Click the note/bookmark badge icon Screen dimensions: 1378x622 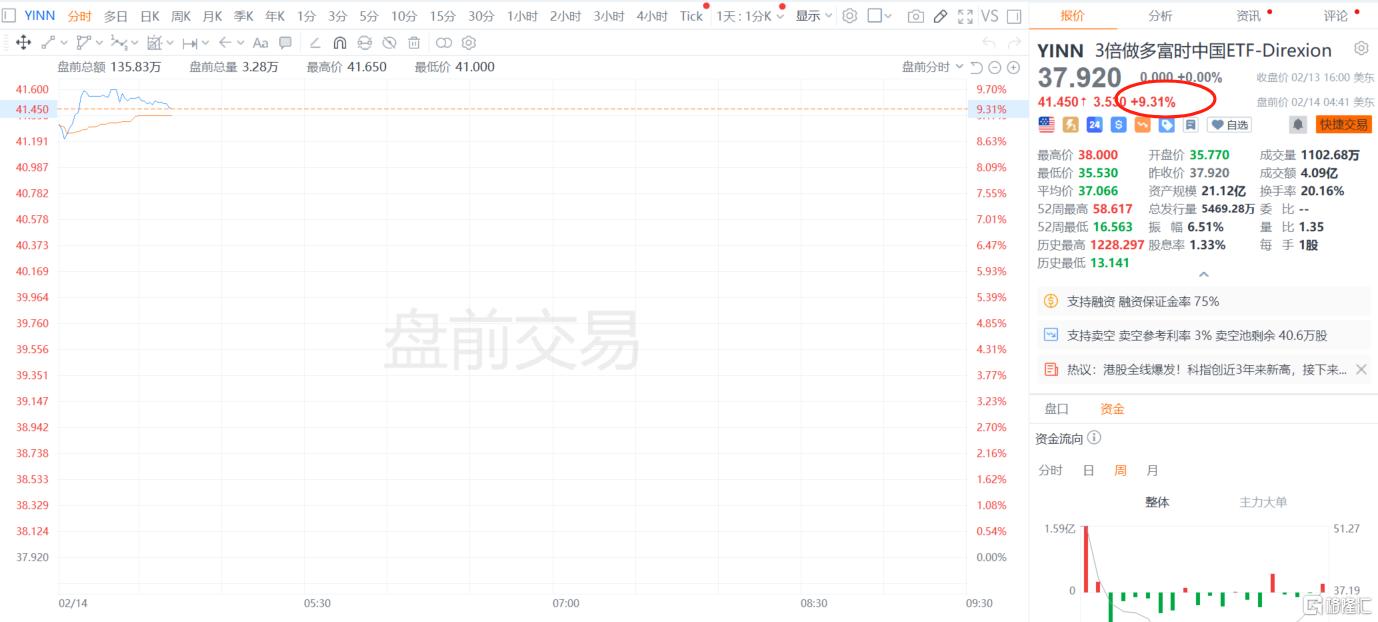(1190, 125)
